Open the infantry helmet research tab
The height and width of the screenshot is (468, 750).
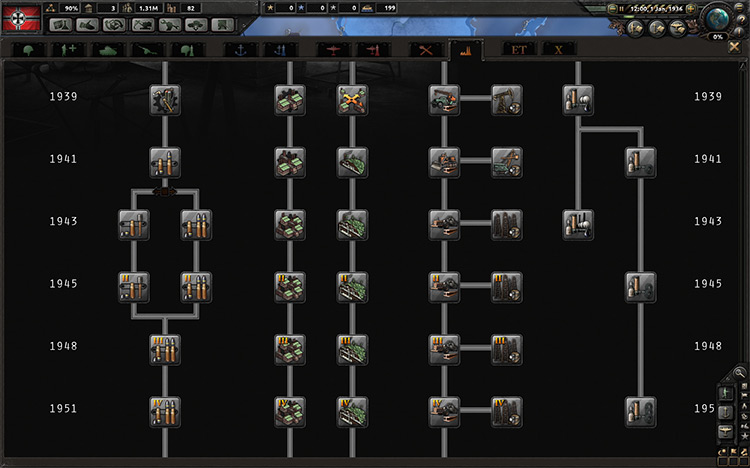(28, 50)
